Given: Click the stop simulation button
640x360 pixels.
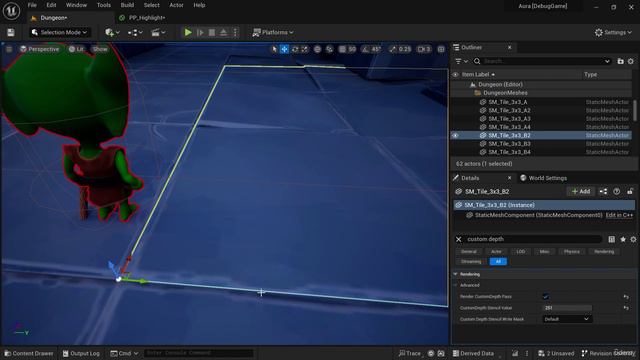Looking at the screenshot, I should pos(212,32).
